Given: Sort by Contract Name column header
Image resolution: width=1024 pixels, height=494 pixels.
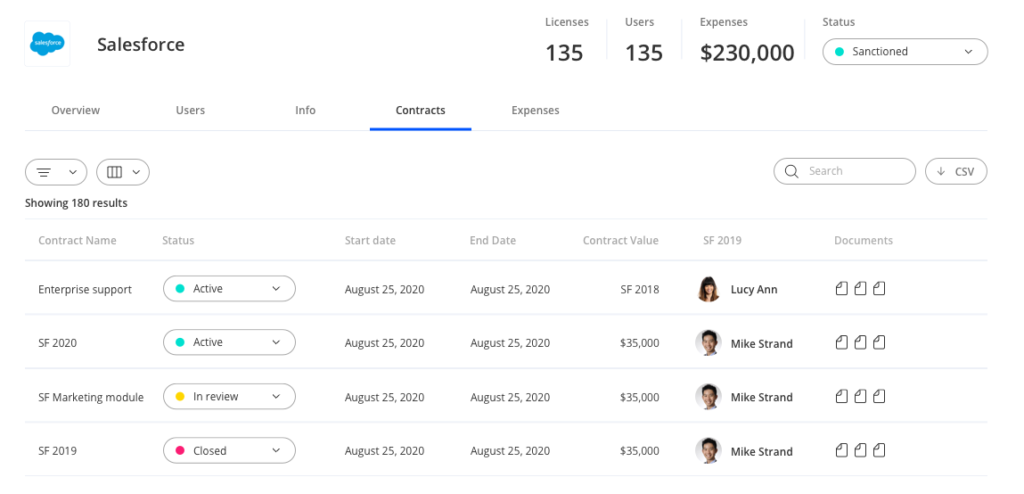Looking at the screenshot, I should coord(77,240).
